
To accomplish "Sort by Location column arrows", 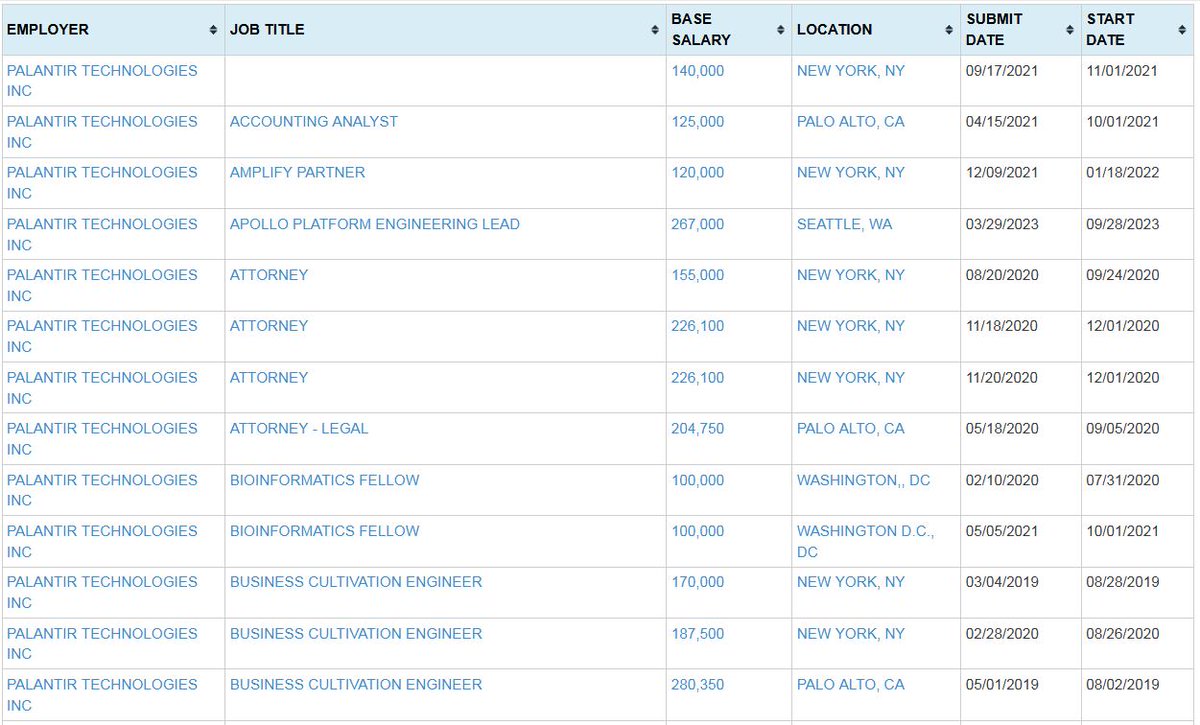I will click(949, 30).
